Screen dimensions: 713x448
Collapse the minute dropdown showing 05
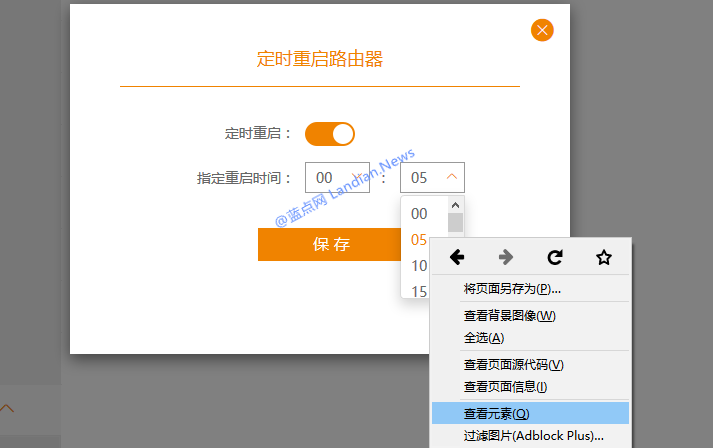[x=432, y=177]
